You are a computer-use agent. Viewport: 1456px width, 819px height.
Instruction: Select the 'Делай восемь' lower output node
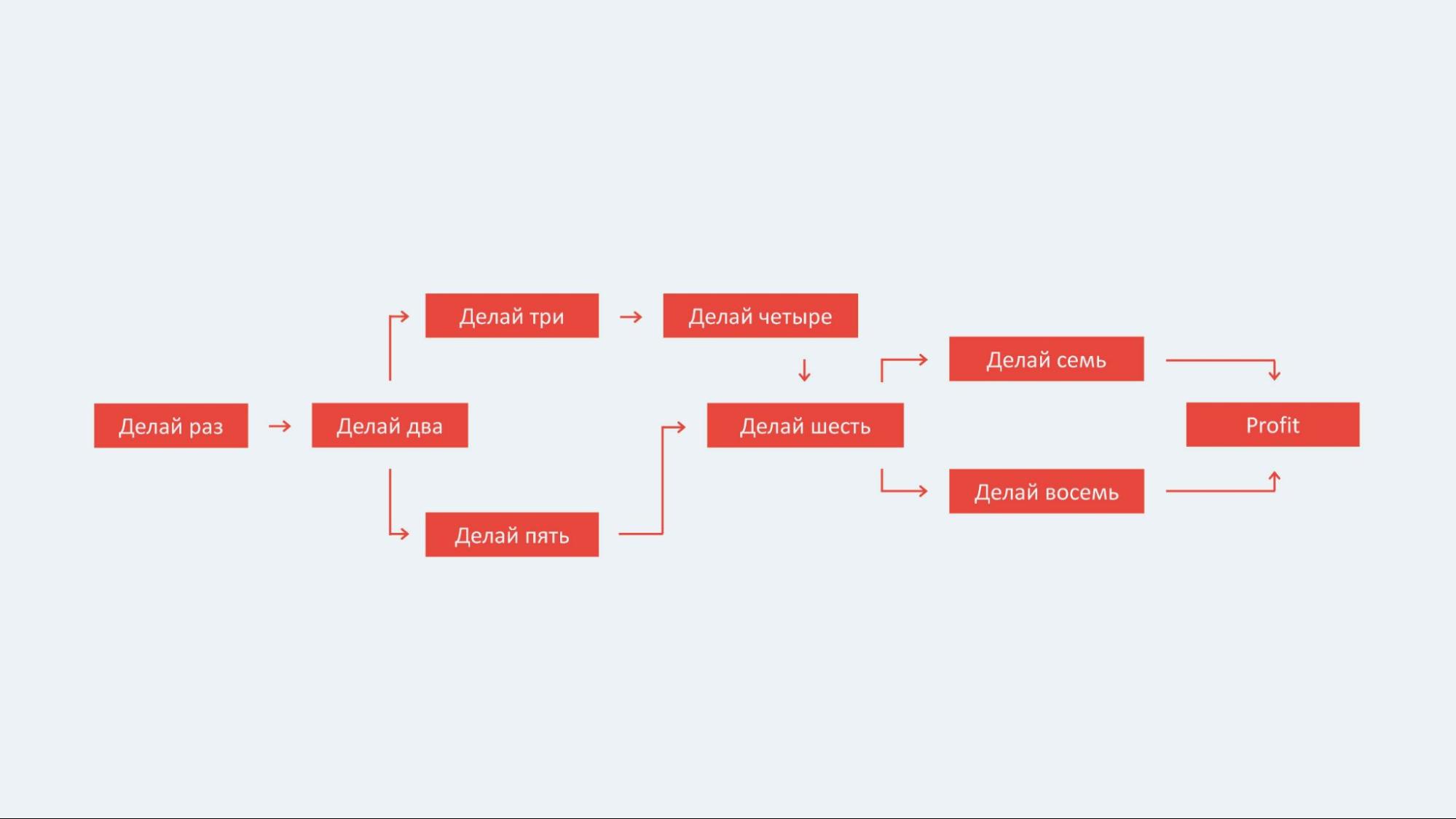point(1047,489)
